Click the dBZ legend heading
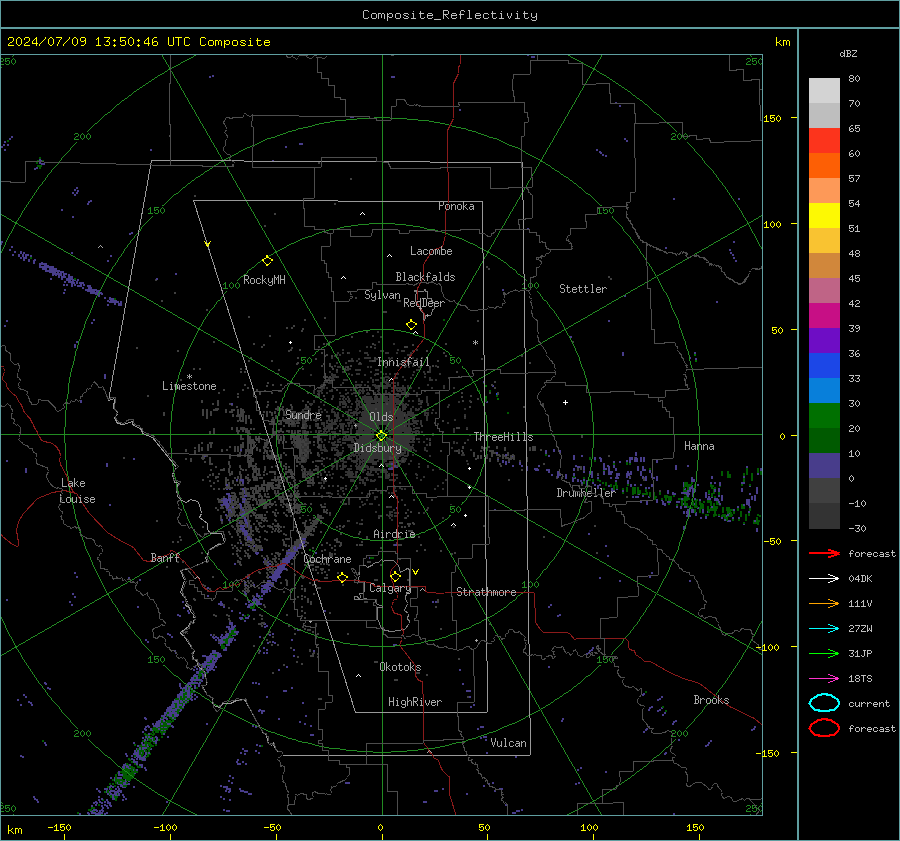Viewport: 900px width, 841px height. pos(848,53)
